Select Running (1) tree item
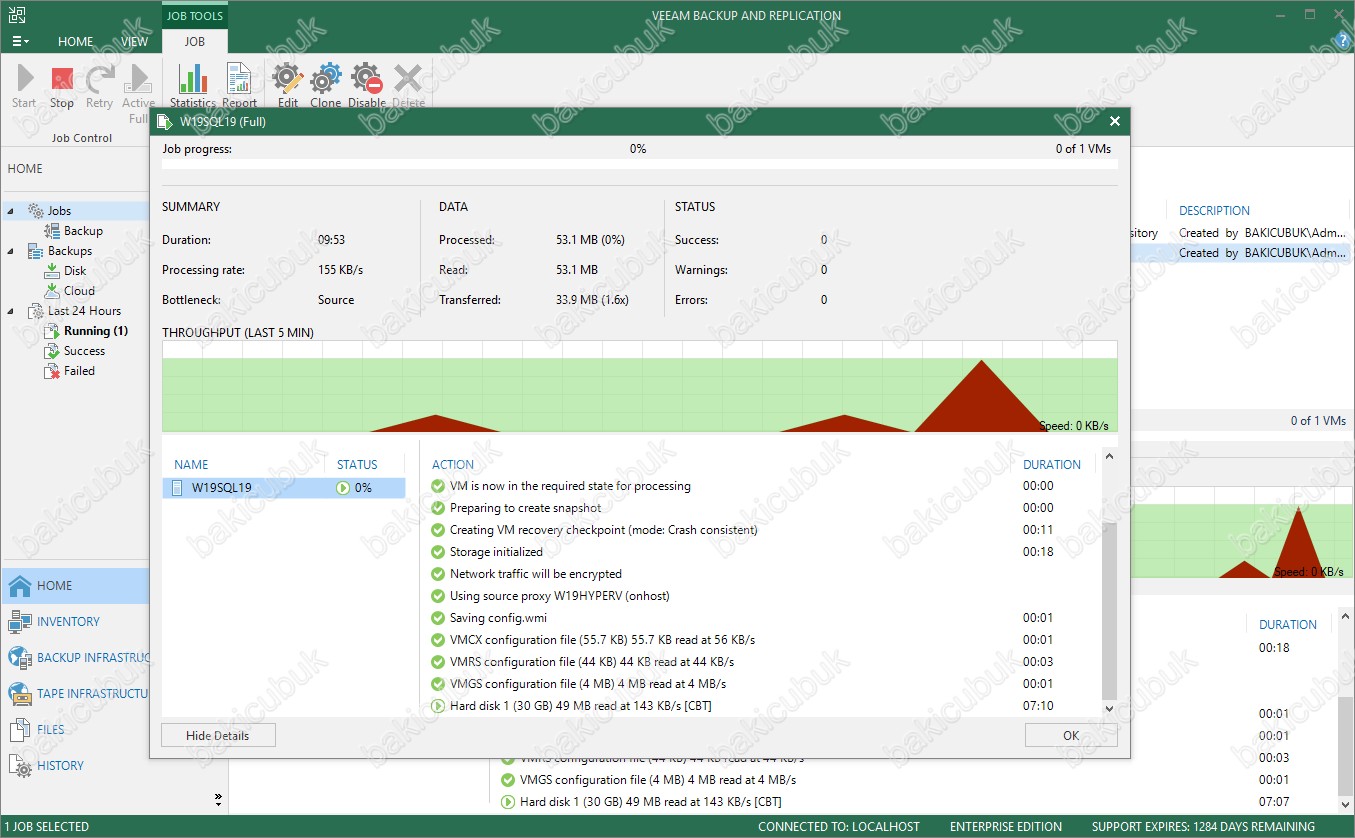 pyautogui.click(x=96, y=331)
